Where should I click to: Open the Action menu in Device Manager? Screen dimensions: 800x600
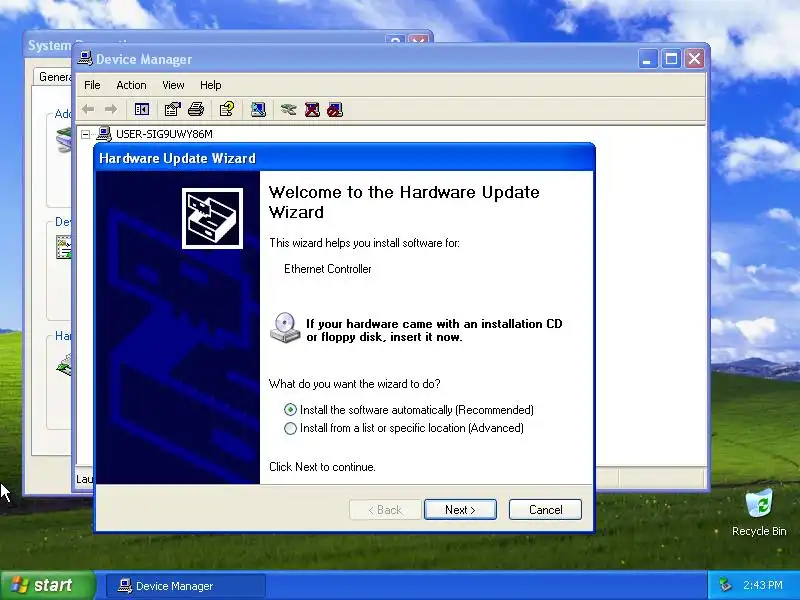pyautogui.click(x=131, y=85)
